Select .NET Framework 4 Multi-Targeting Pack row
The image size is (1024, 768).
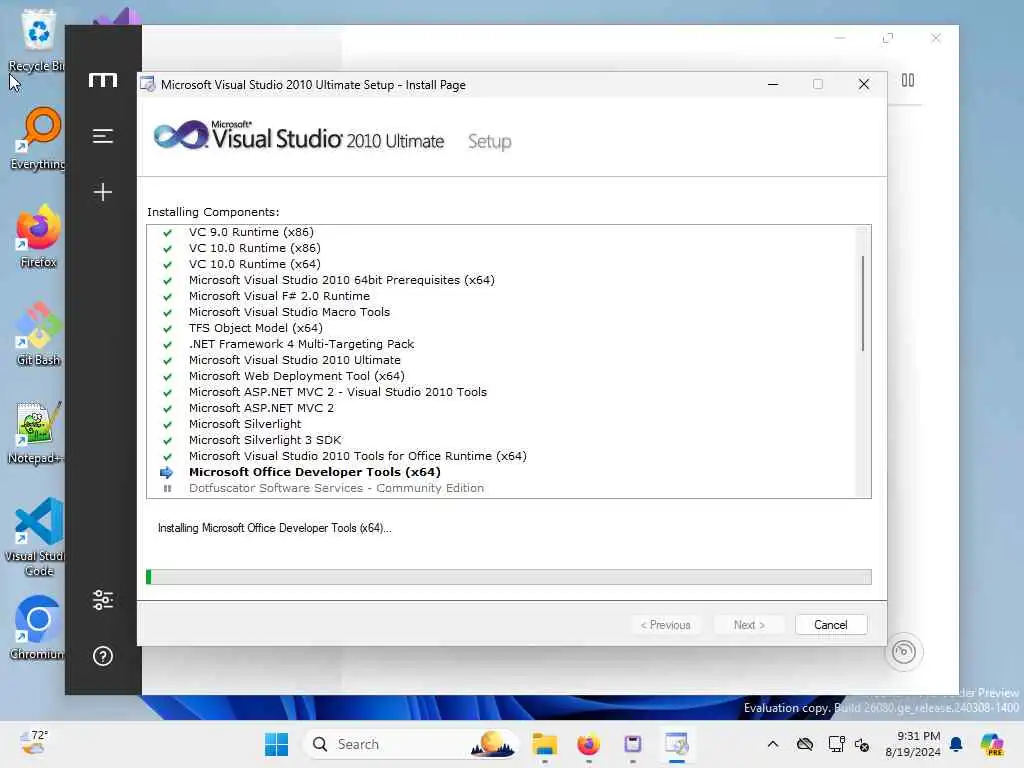(x=501, y=344)
